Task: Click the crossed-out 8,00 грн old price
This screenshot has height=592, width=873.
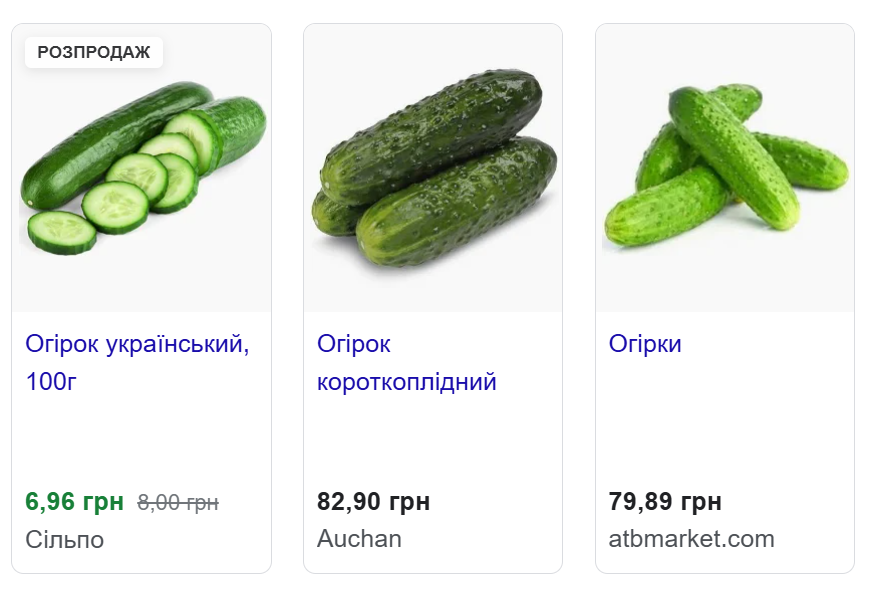Action: point(178,502)
